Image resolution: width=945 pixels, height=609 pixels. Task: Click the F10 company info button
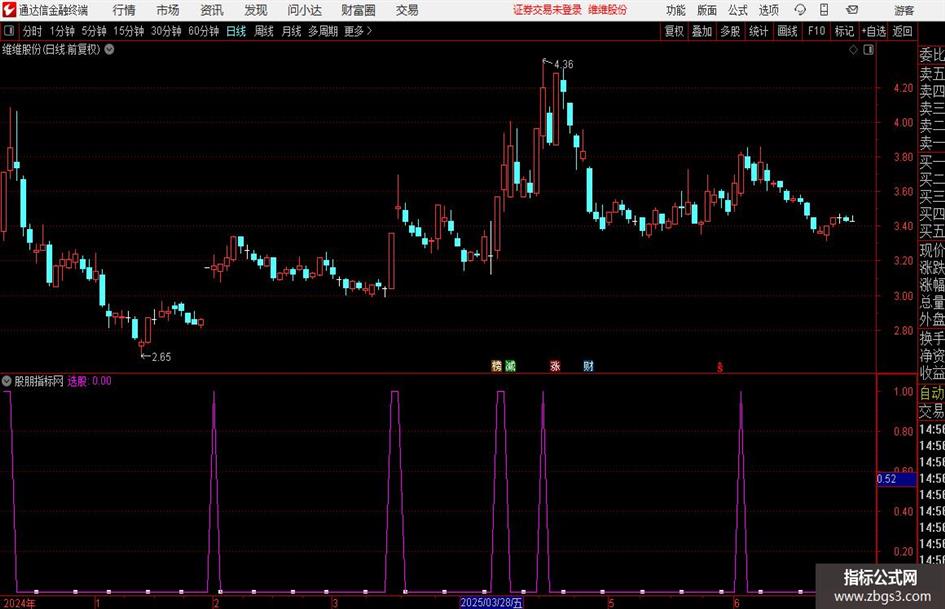pos(817,31)
